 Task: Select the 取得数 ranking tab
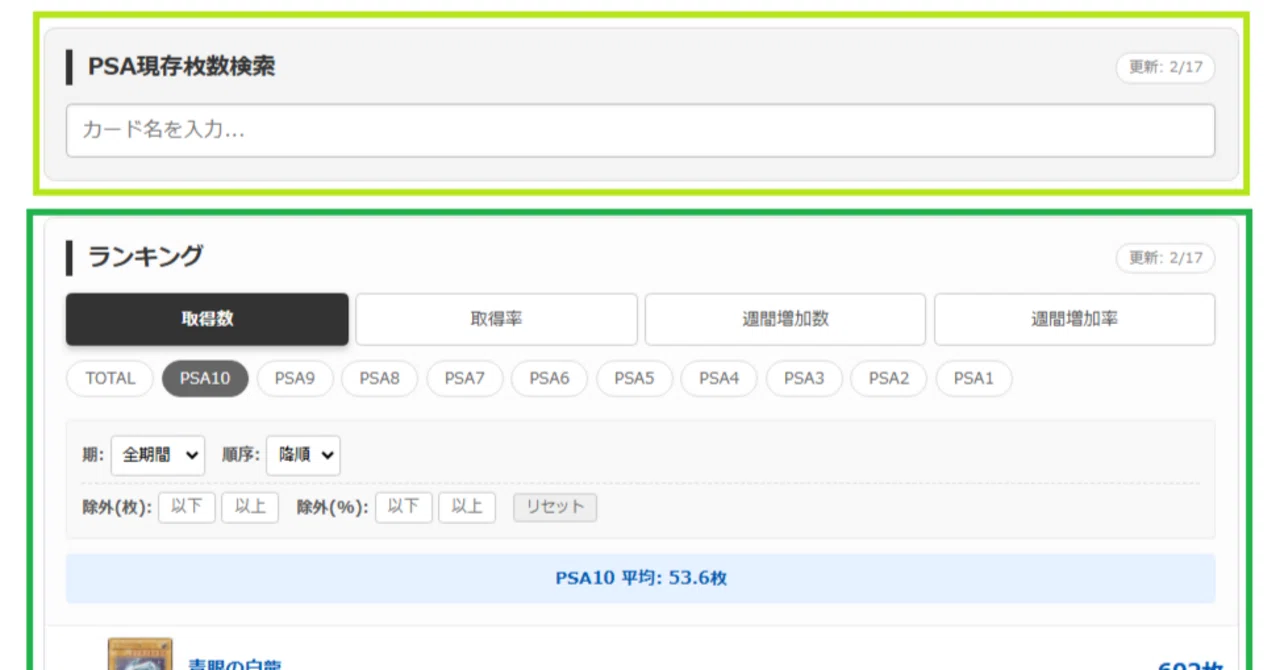point(207,319)
